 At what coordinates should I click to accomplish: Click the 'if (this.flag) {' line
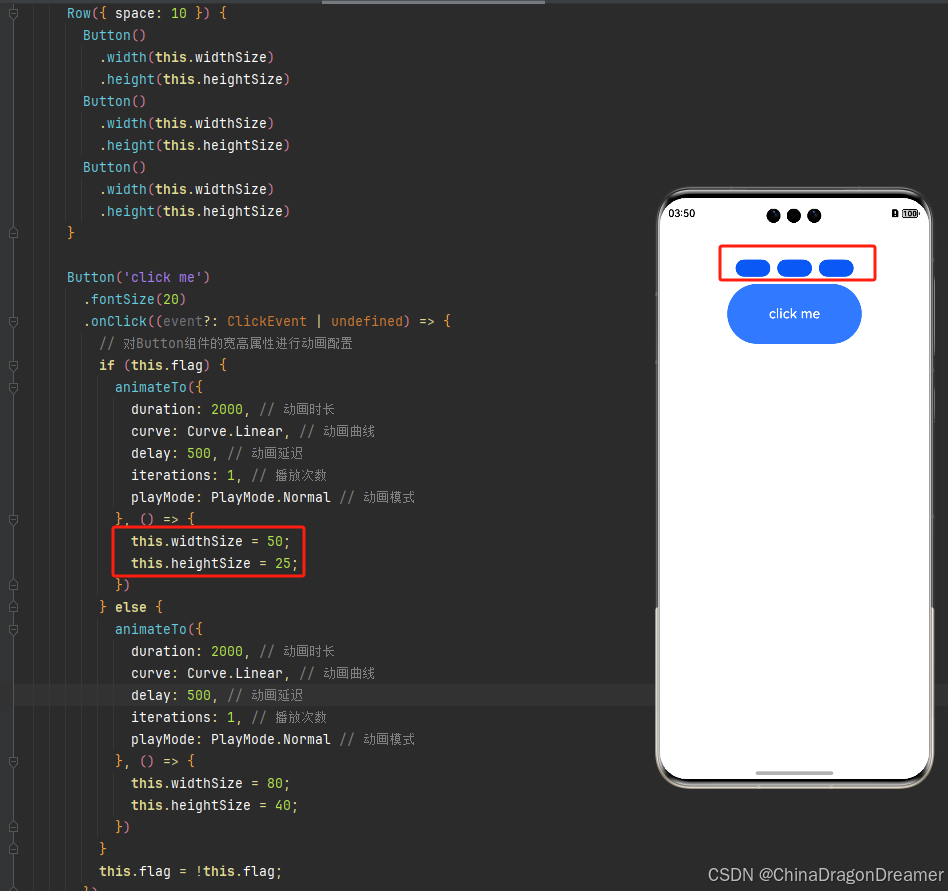point(163,366)
